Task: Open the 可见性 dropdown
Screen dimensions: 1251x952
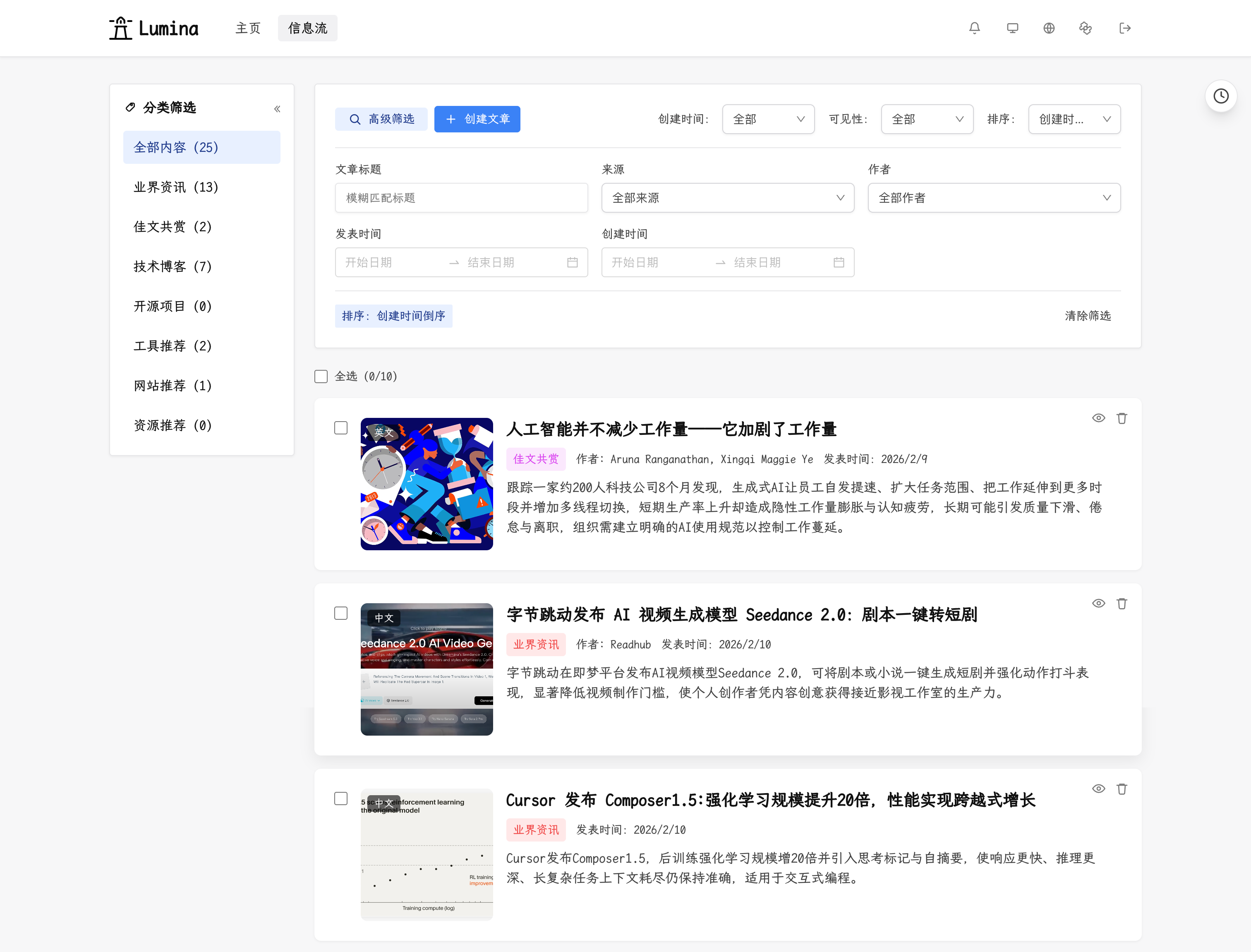Action: click(x=927, y=119)
